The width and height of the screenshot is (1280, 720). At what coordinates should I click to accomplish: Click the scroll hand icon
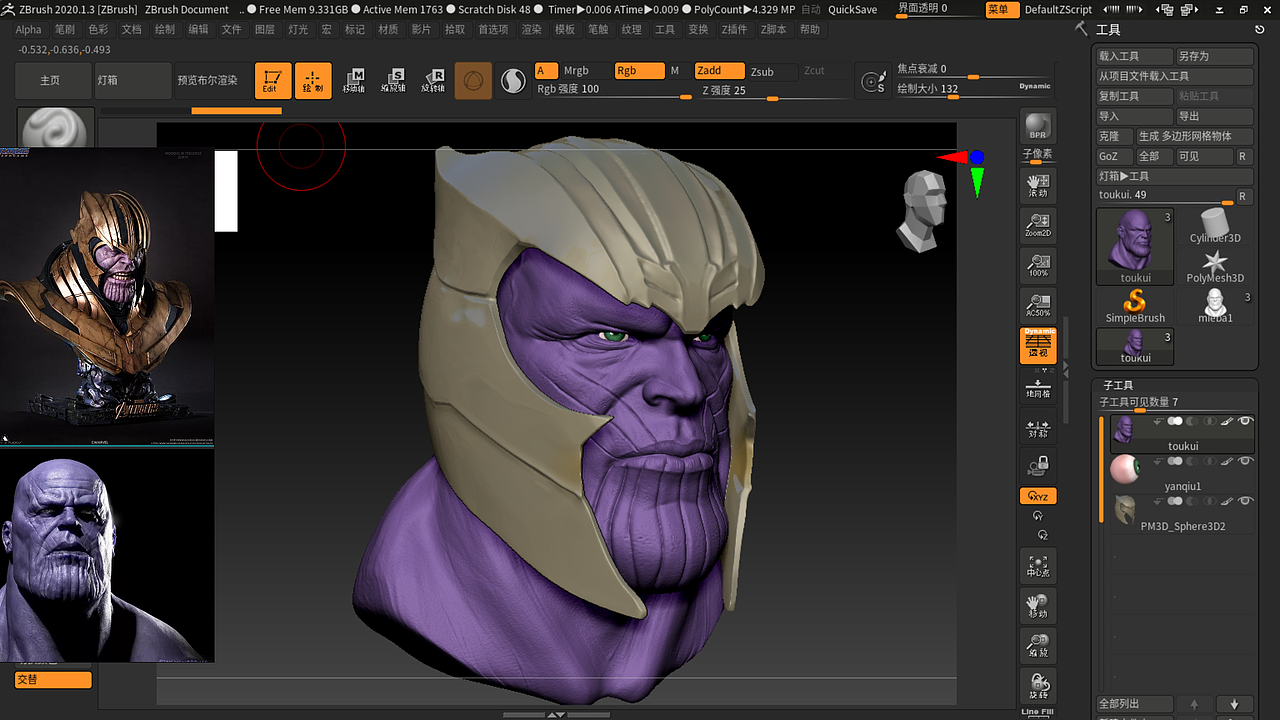pyautogui.click(x=1038, y=184)
